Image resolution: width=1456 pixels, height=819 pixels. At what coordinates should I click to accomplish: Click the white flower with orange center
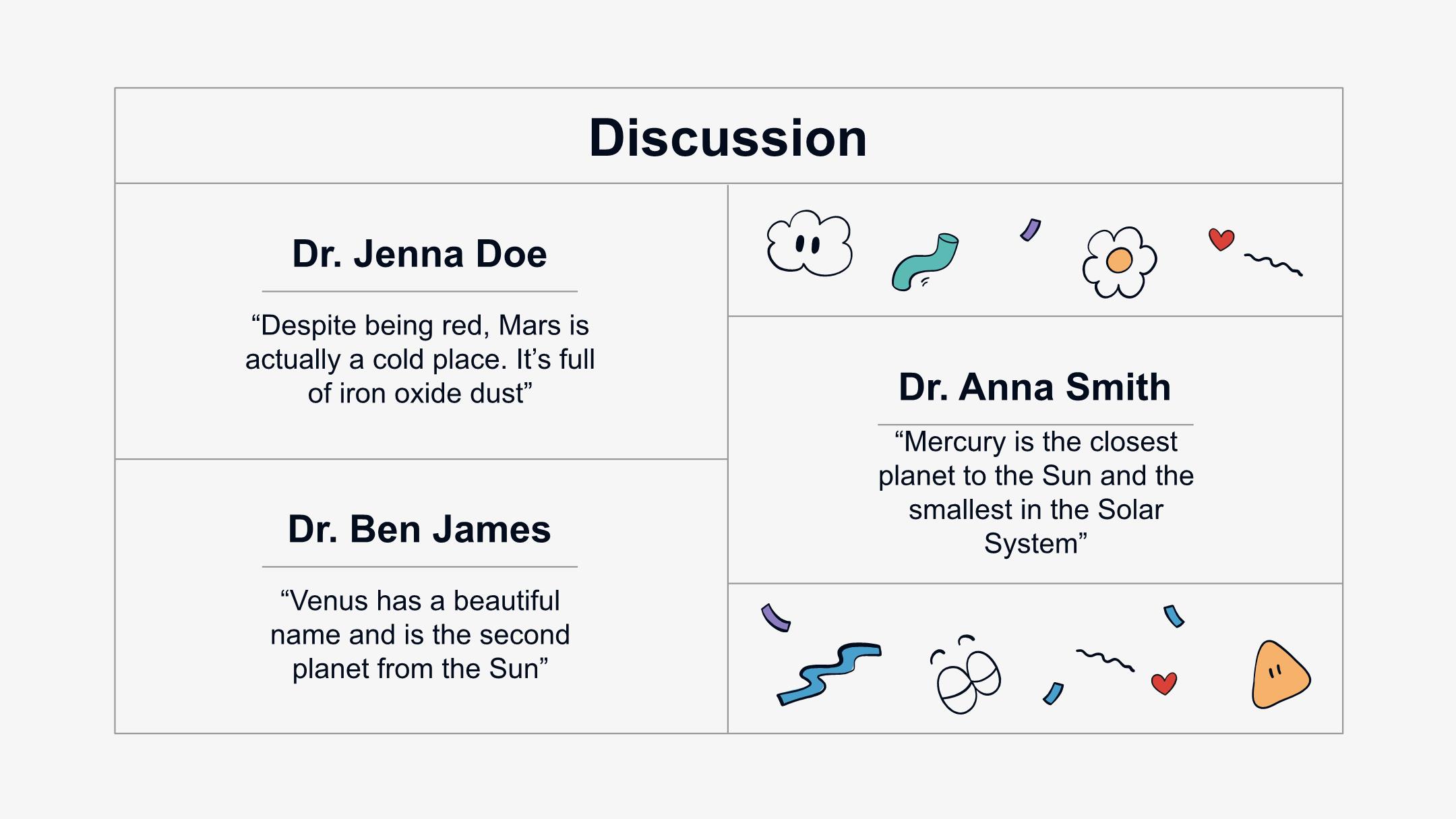(1120, 262)
